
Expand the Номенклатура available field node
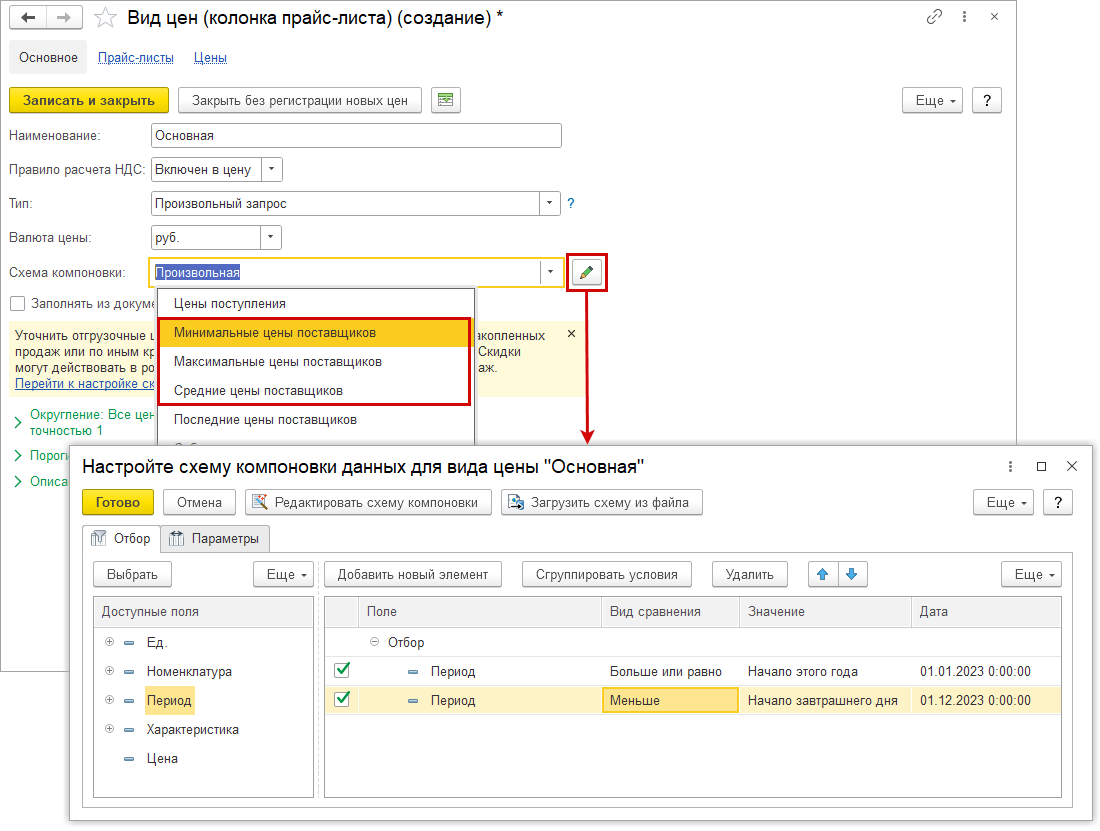(109, 671)
